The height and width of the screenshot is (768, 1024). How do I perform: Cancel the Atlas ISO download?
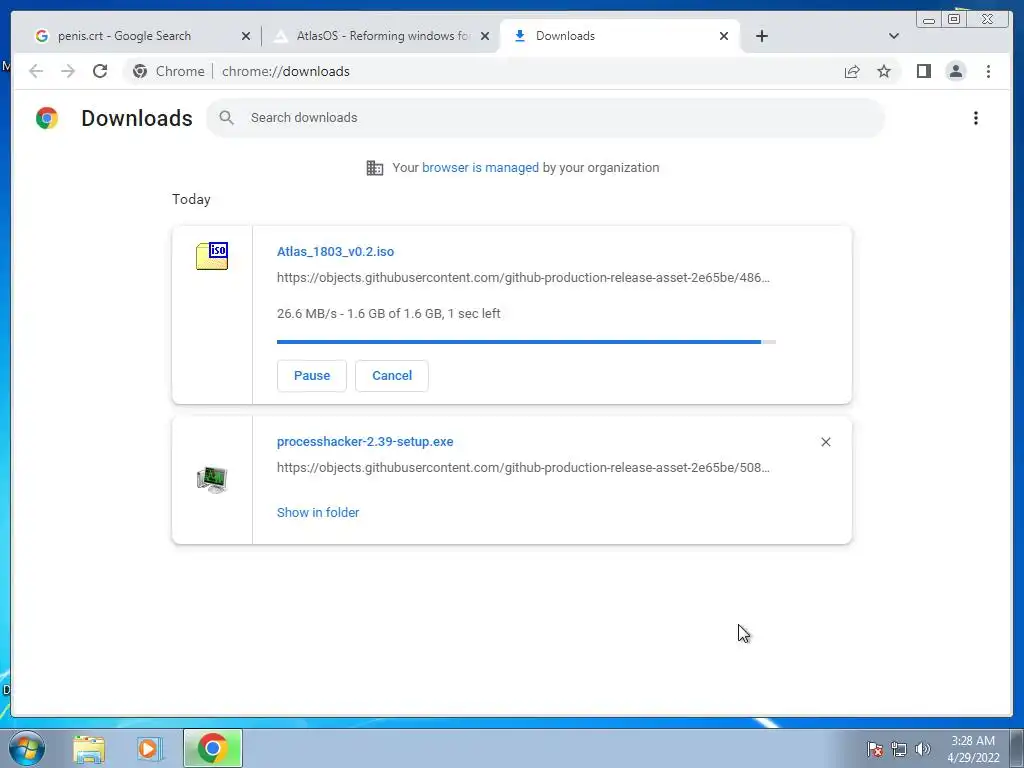(x=392, y=376)
